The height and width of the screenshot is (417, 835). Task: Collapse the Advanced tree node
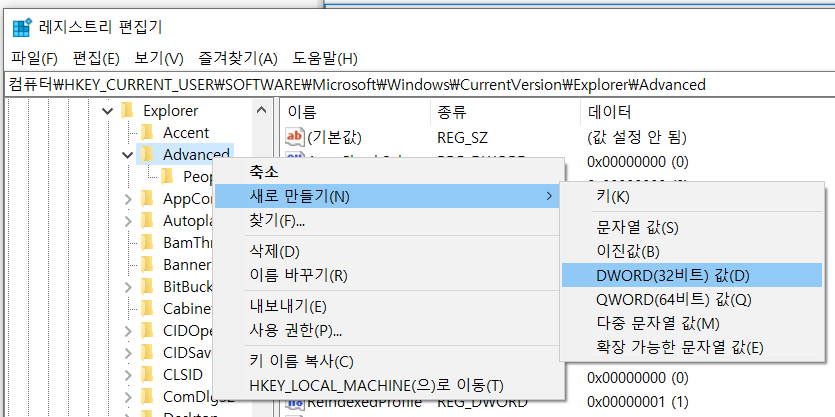pyautogui.click(x=127, y=155)
